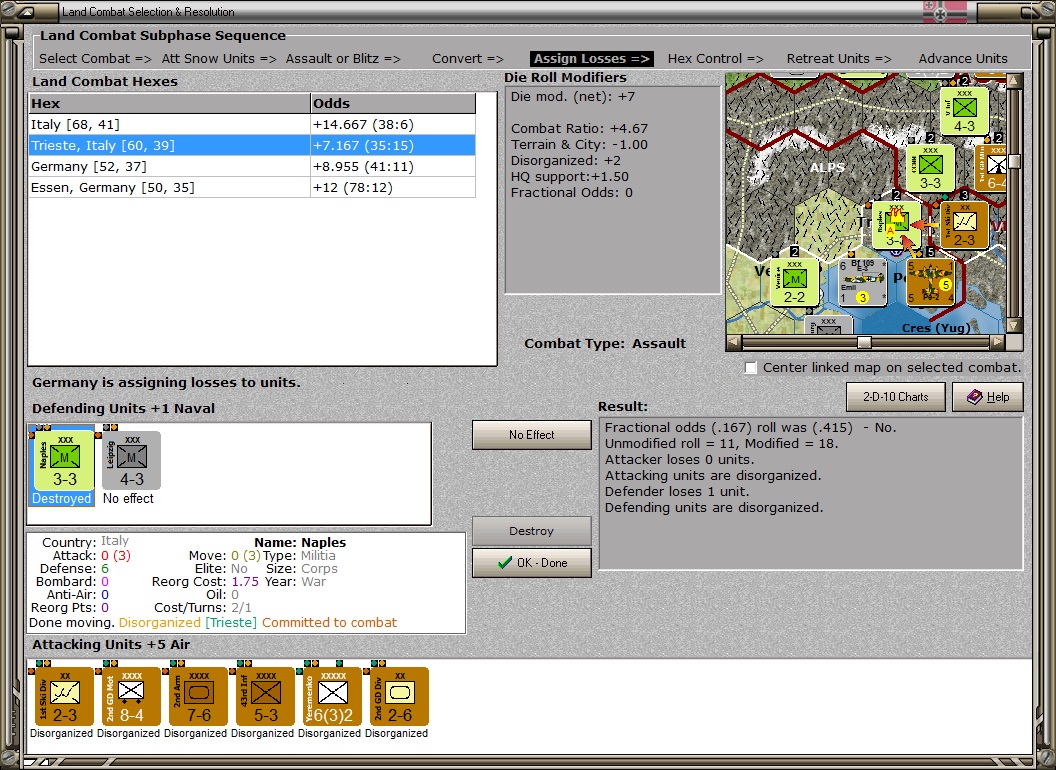Click the Assault or Blitz subphase step
Image resolution: width=1056 pixels, height=770 pixels.
coord(343,59)
